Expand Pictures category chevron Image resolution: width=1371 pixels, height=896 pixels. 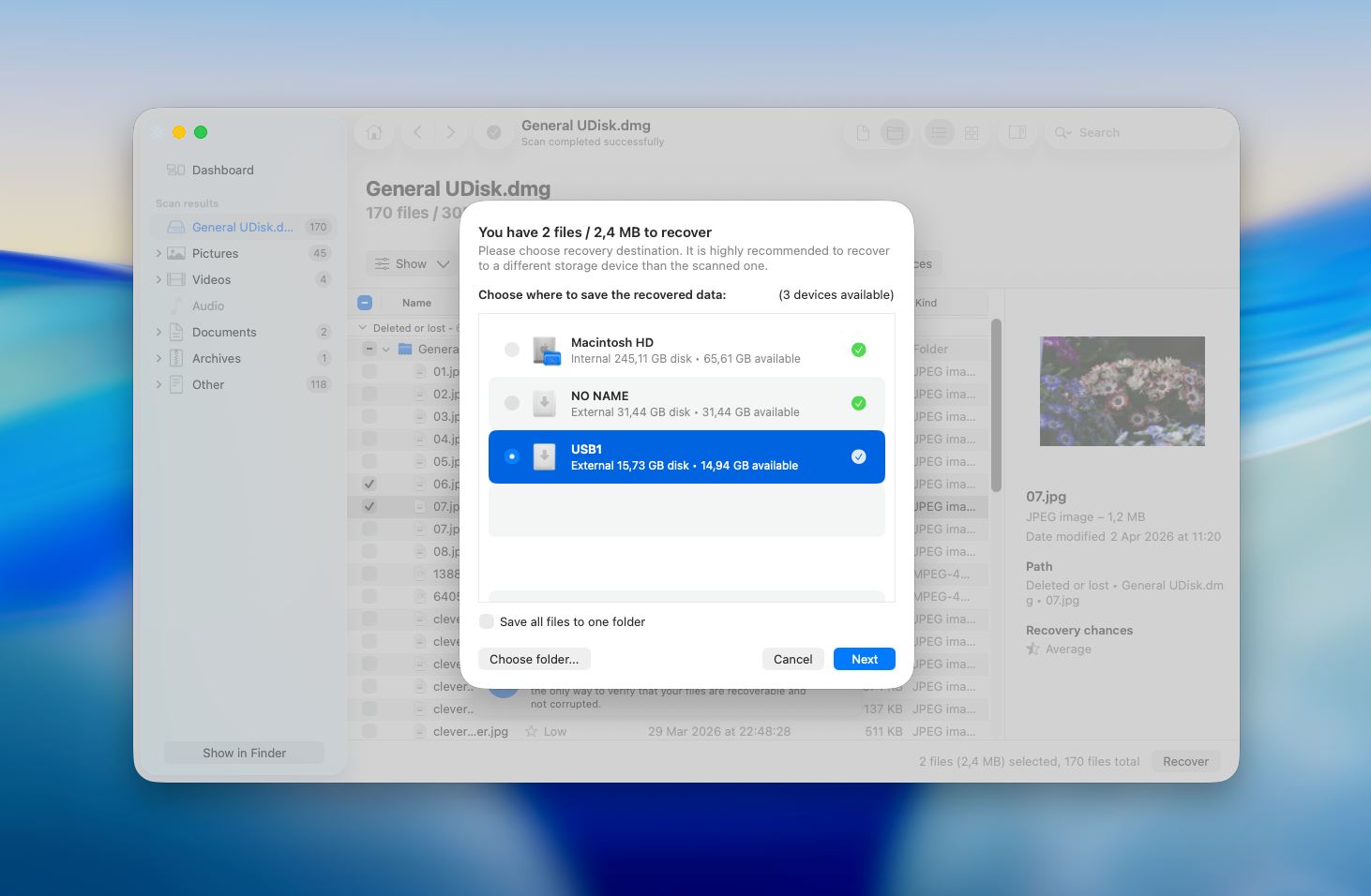[158, 253]
